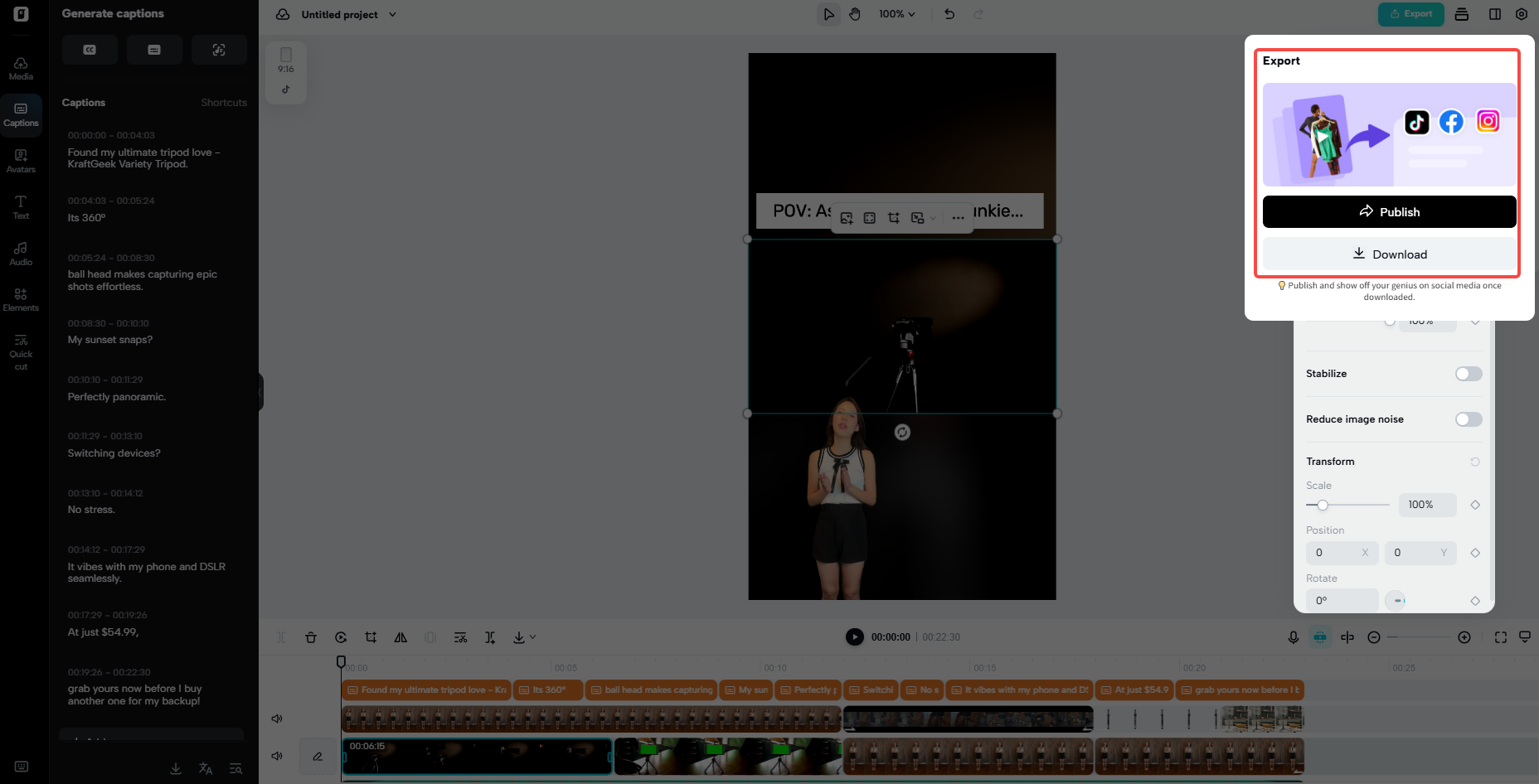The width and height of the screenshot is (1539, 784).
Task: Open the Media panel in the sidebar
Action: click(21, 68)
